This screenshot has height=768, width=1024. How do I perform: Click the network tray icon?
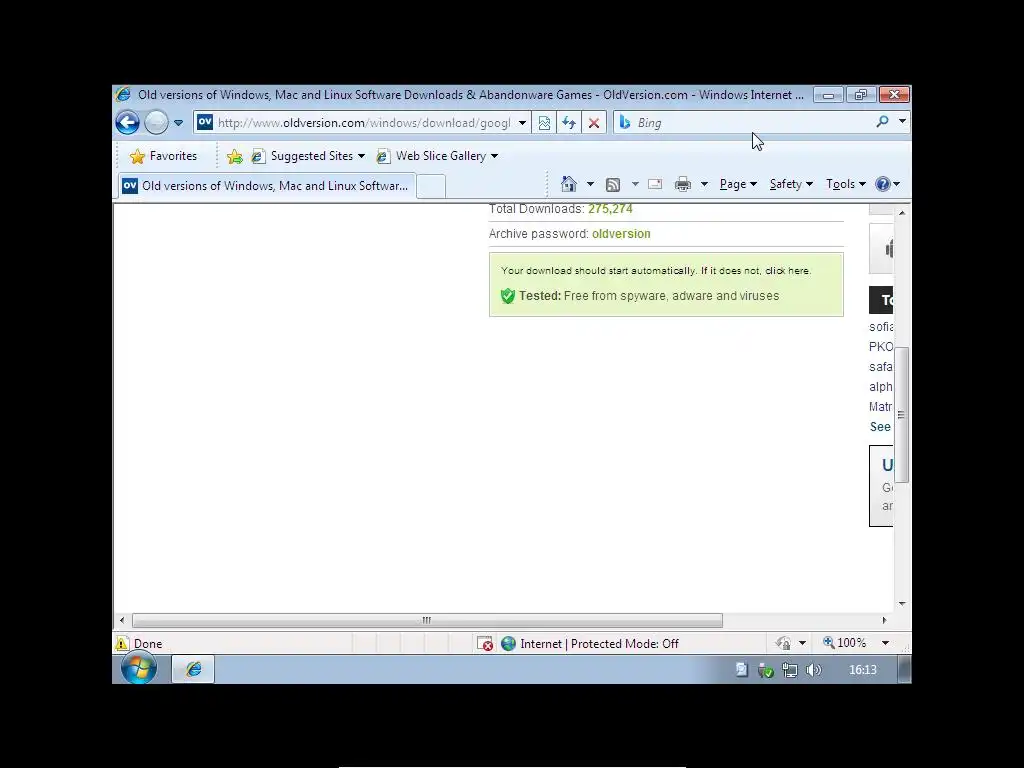790,670
